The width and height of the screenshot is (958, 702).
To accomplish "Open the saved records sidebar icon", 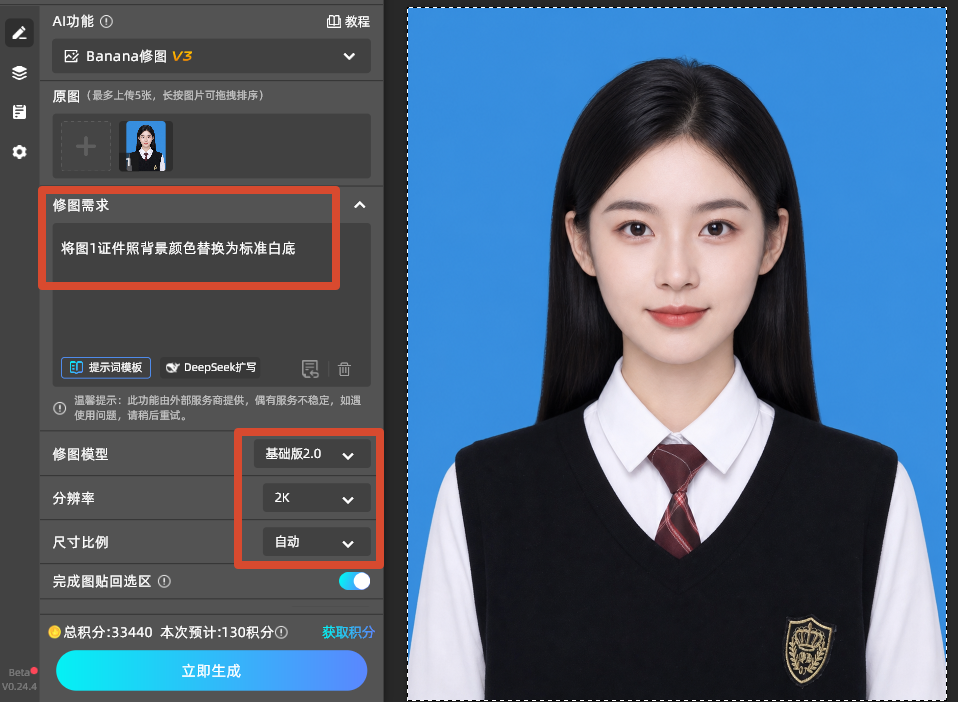I will 20,112.
